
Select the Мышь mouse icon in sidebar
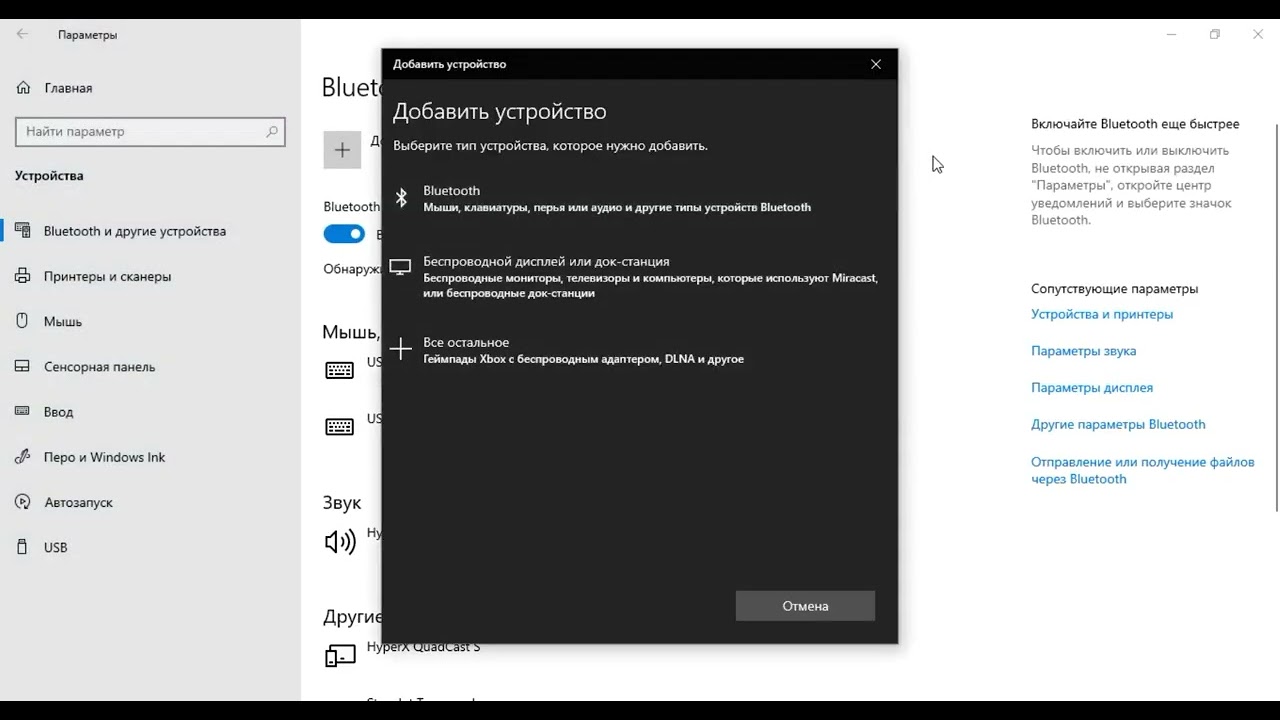coord(23,321)
